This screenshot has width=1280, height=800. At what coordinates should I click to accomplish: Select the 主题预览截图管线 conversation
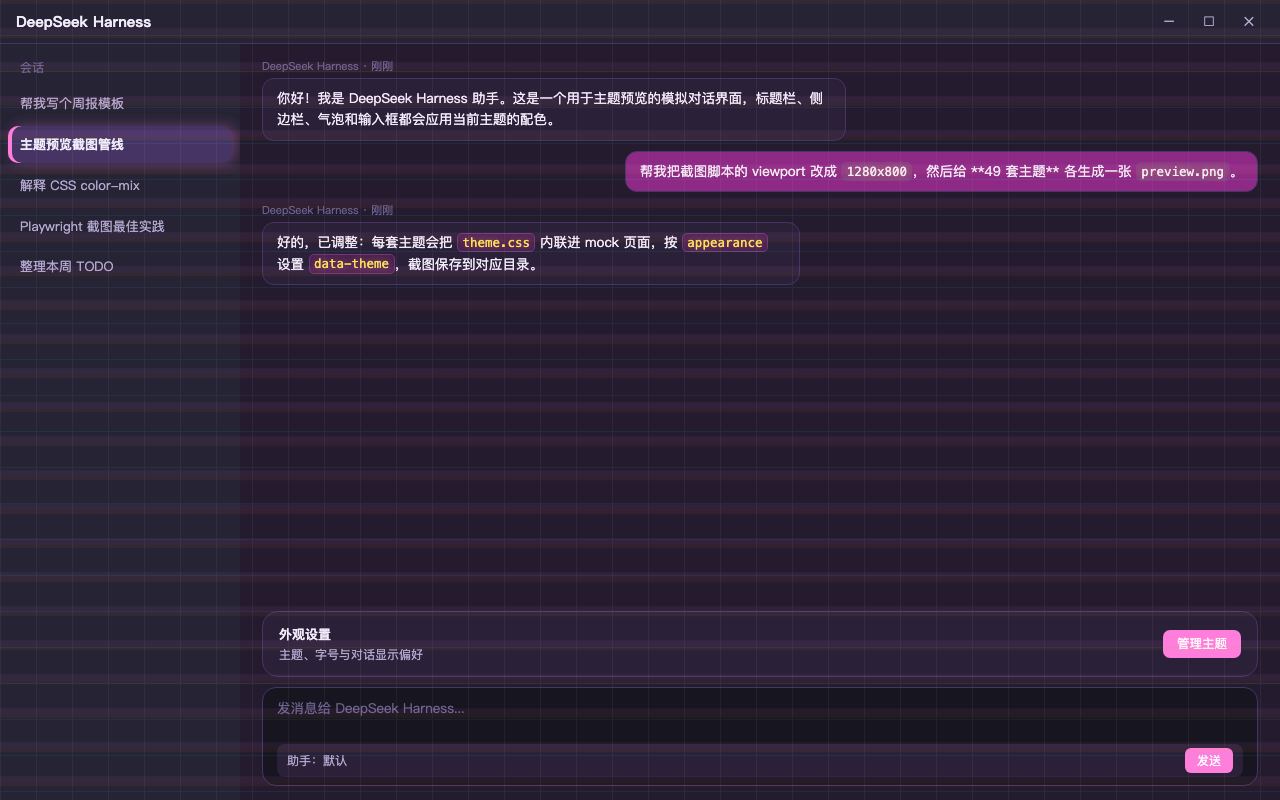(x=121, y=144)
